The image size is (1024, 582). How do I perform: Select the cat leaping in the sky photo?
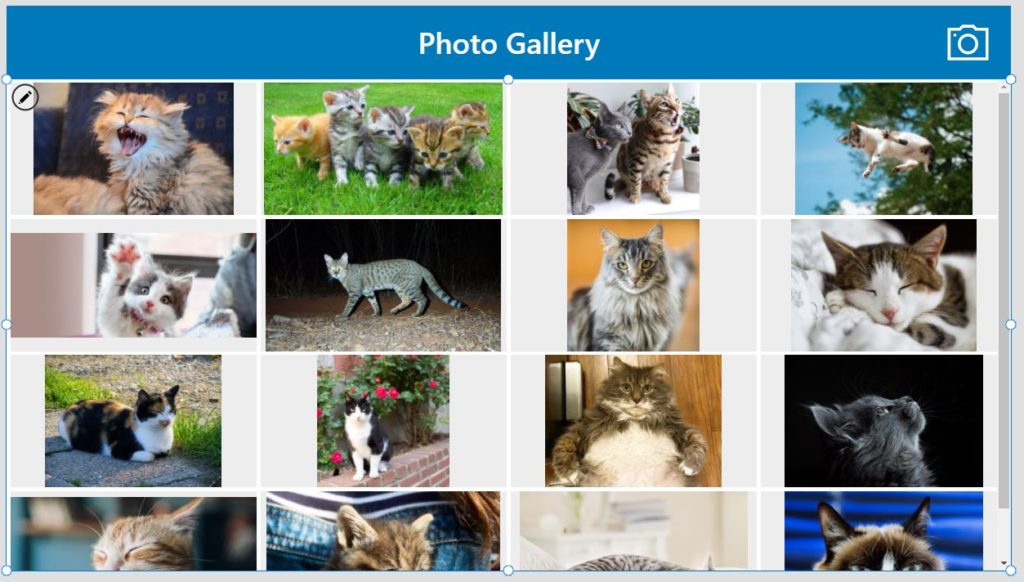coord(883,148)
